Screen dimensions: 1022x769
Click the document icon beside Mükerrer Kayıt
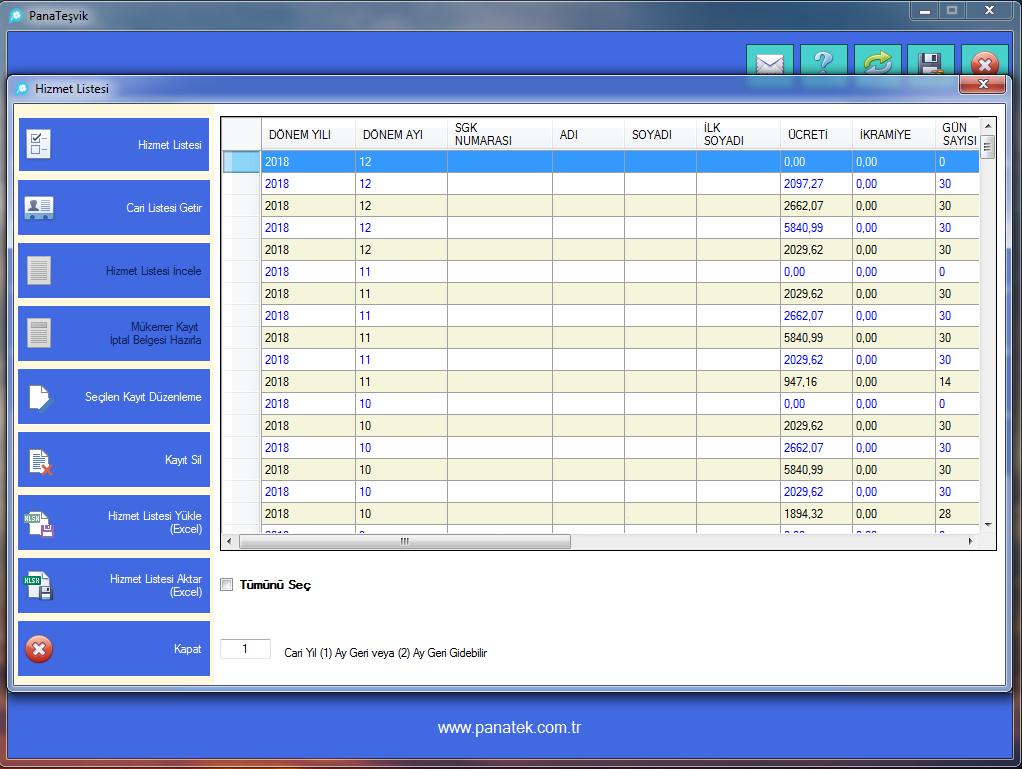(38, 334)
